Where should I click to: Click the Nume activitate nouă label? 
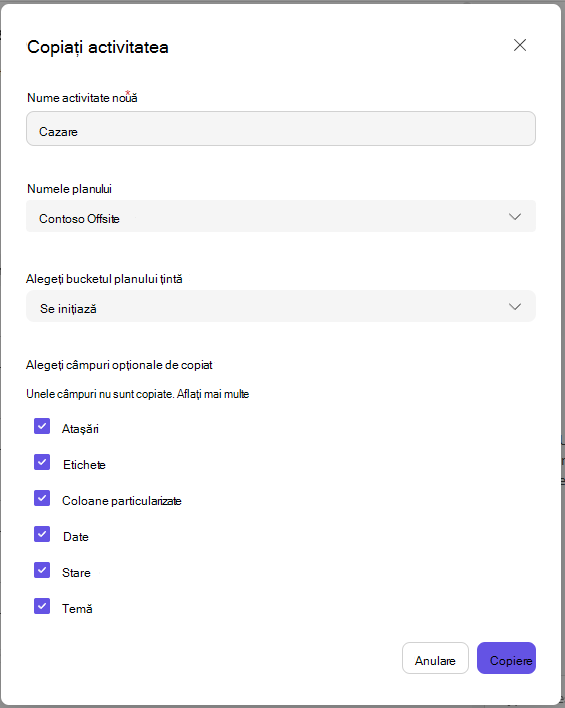82,98
